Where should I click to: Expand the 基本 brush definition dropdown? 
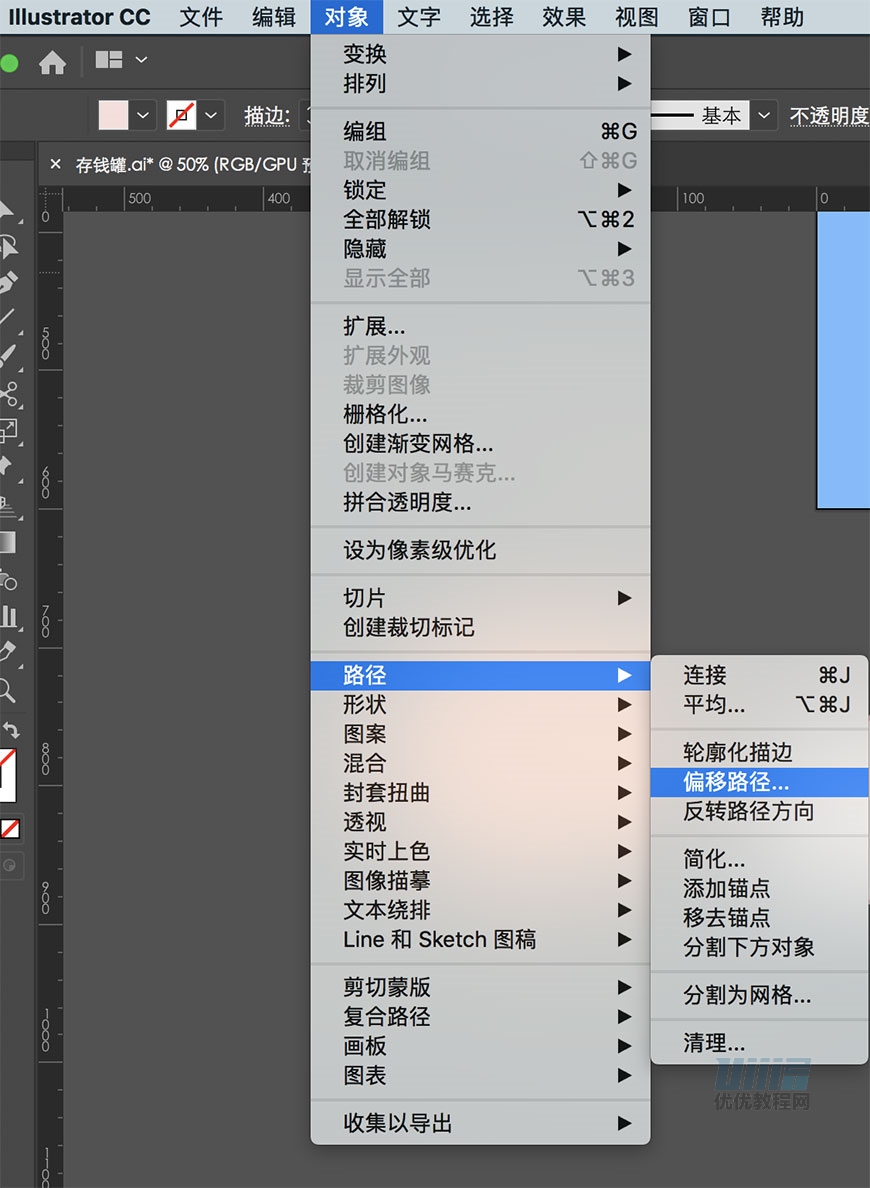[x=765, y=116]
